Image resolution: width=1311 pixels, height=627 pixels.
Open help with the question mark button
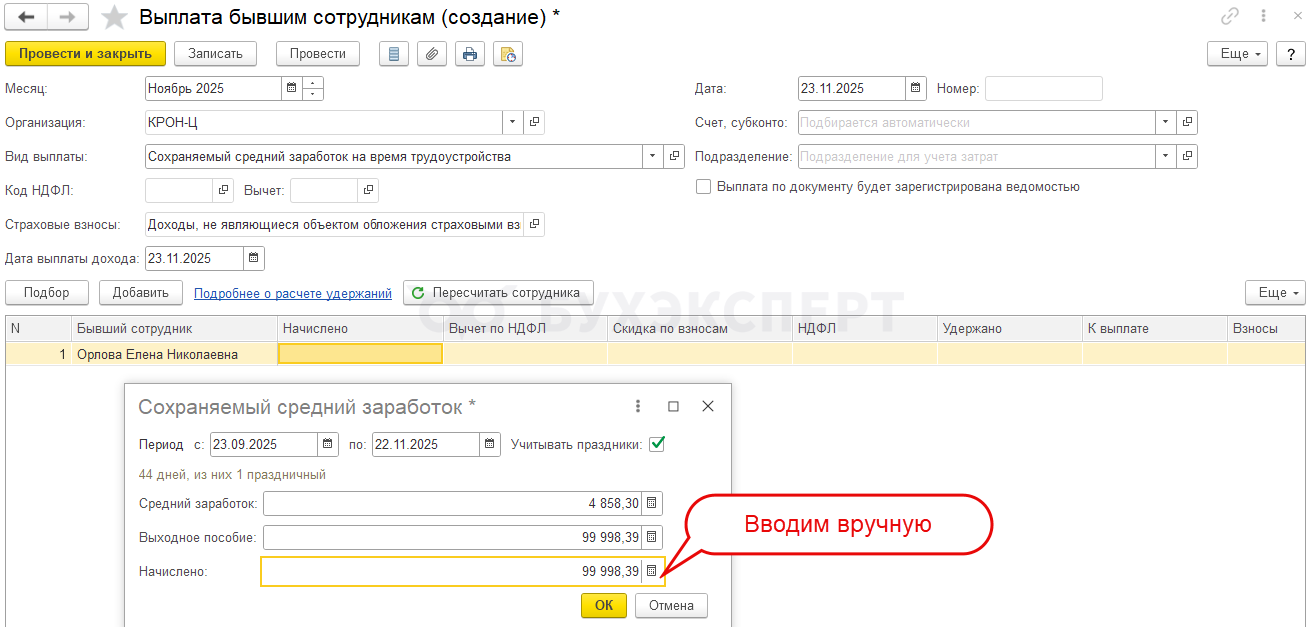(x=1292, y=54)
